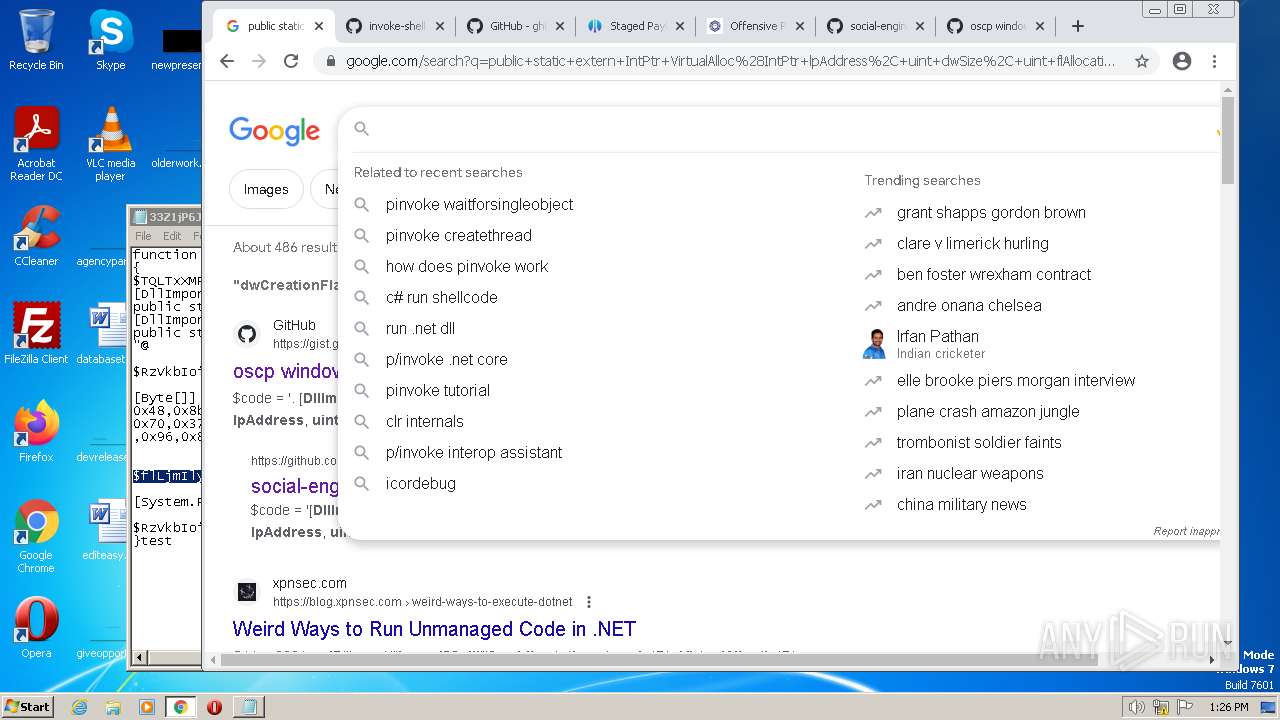Click the taskbar clock showing 1:26 PM
Image resolution: width=1280 pixels, height=720 pixels.
(1228, 707)
